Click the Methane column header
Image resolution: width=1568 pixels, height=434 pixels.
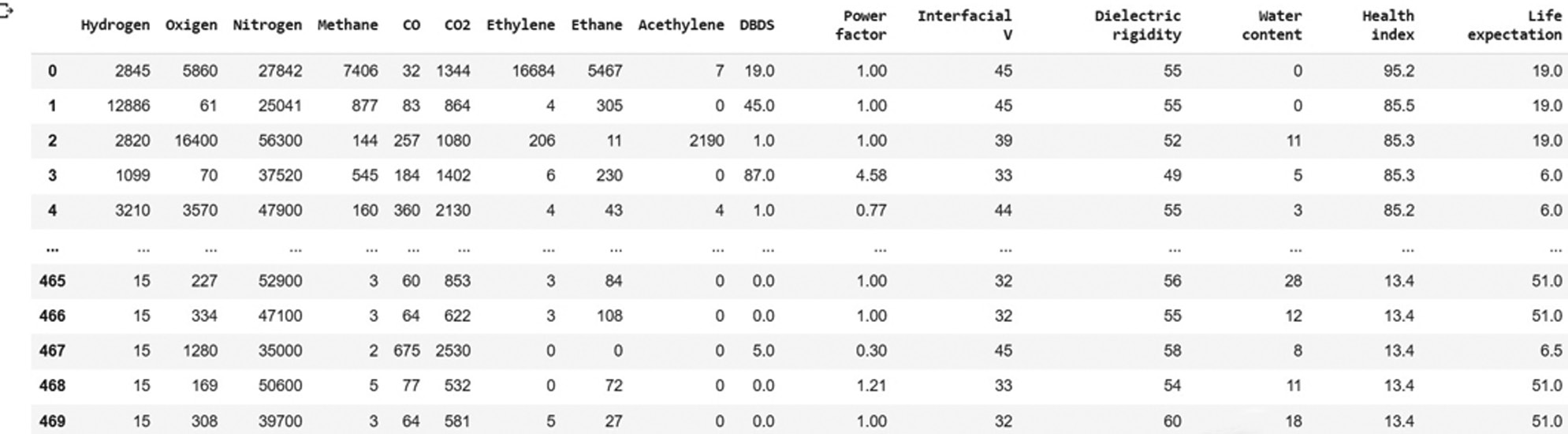[348, 25]
